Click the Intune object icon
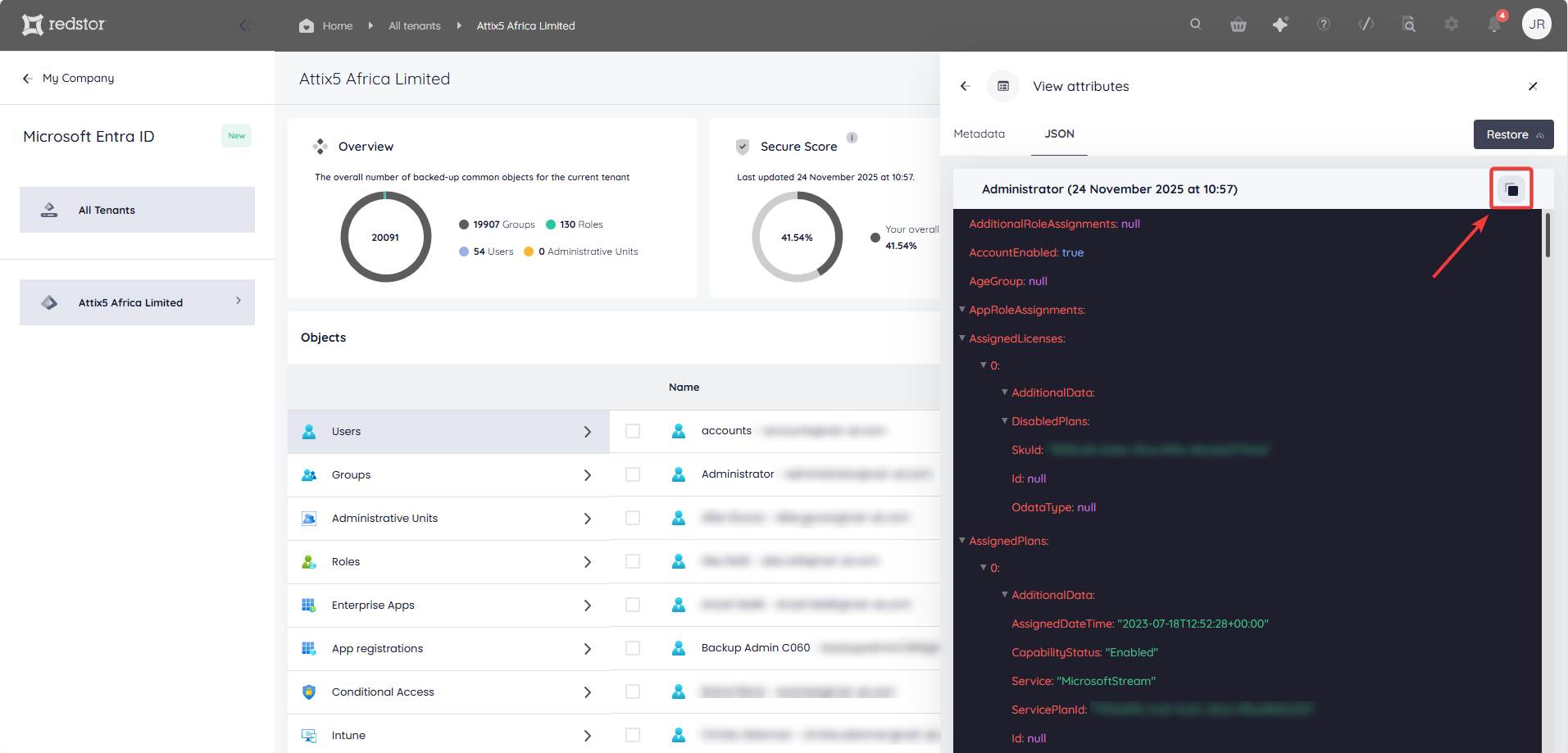Screen dimensions: 1568x753 click(x=309, y=736)
